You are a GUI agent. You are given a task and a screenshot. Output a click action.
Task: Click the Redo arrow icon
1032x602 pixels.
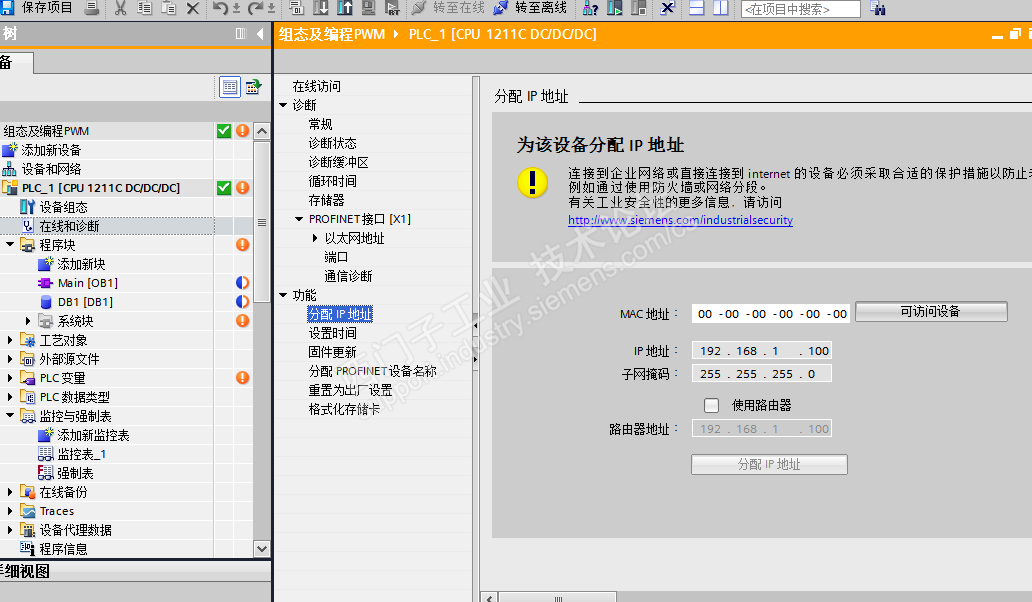pos(255,8)
